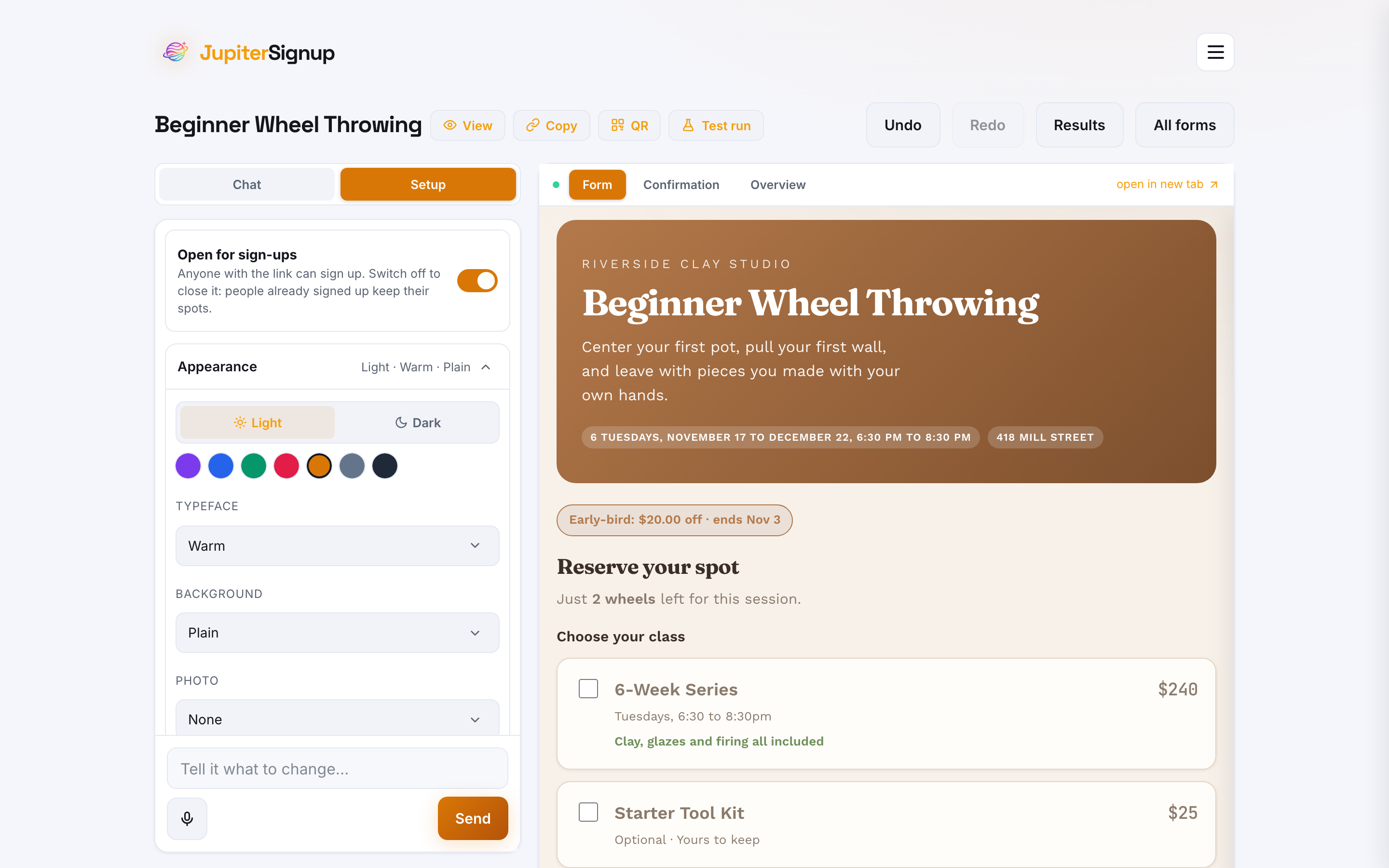This screenshot has width=1389, height=868.
Task: Click the Copy link button
Action: click(x=551, y=125)
